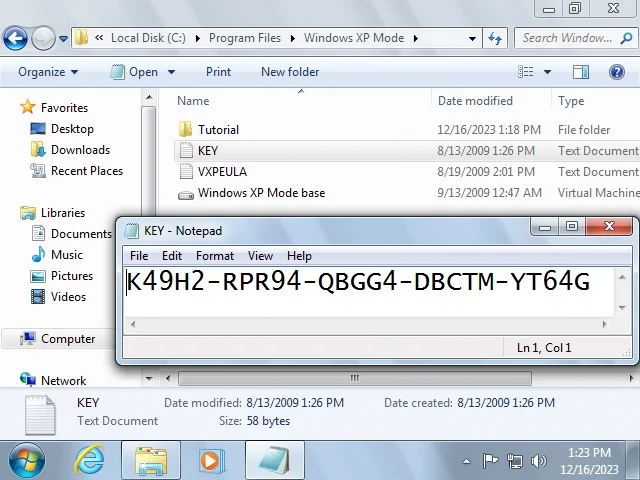Screen dimensions: 640x480
Task: Click the Explorer horizontal scrollbar thumb
Action: pyautogui.click(x=355, y=378)
